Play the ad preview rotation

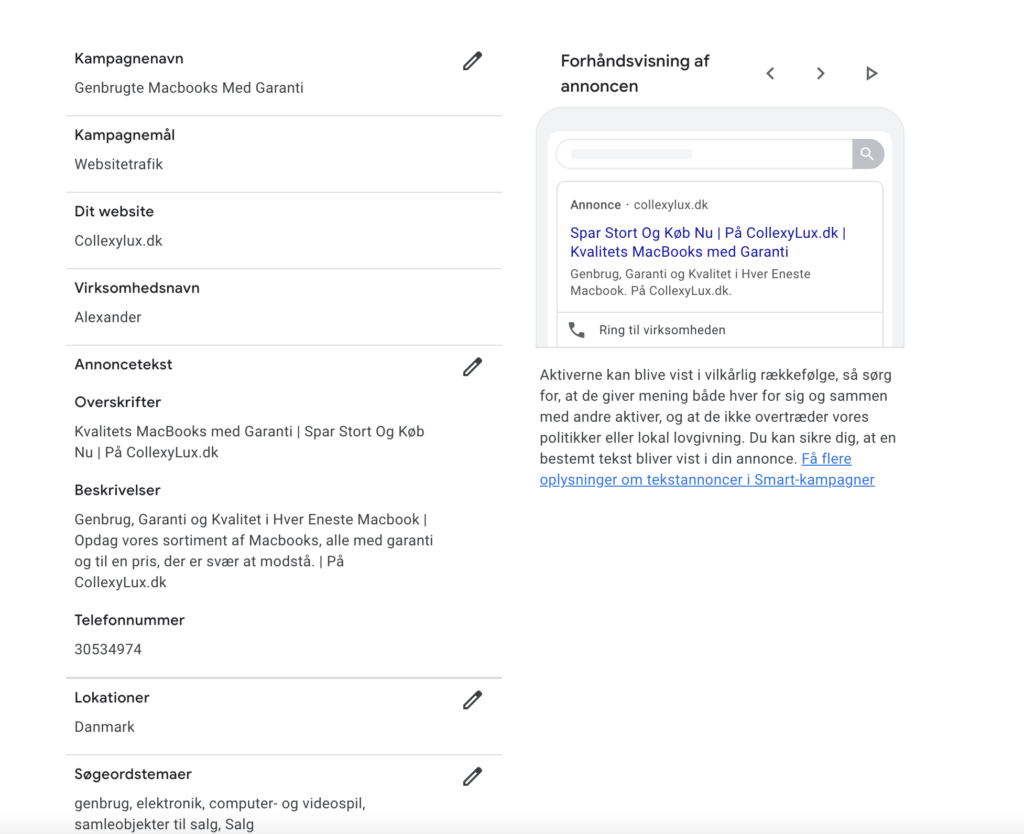[x=871, y=73]
